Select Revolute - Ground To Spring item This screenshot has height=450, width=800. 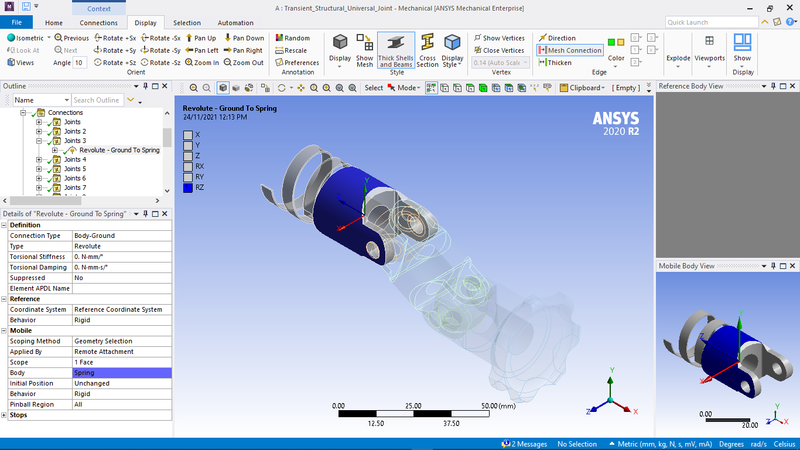[x=119, y=150]
